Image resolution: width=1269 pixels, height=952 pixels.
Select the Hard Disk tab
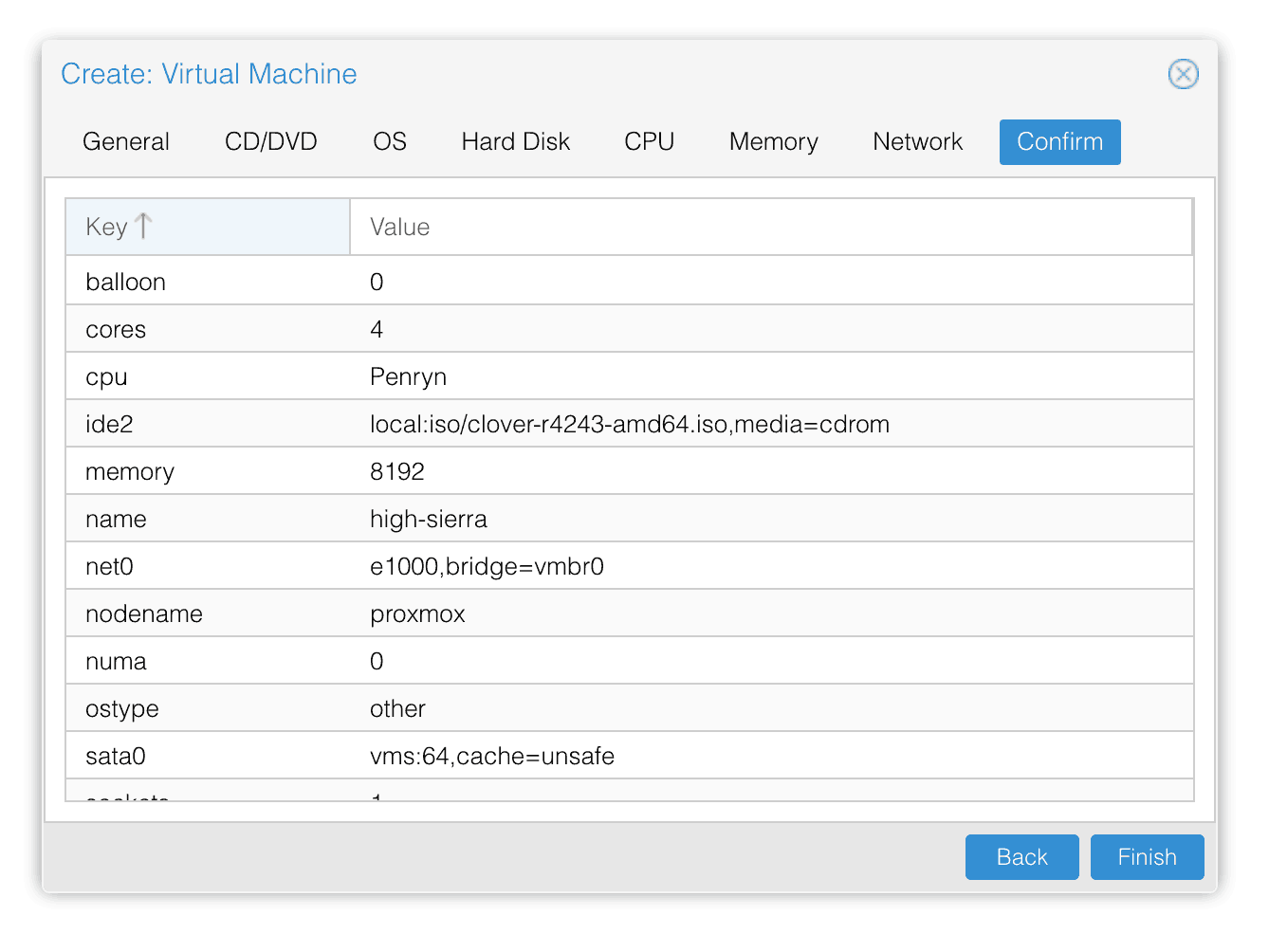(x=516, y=142)
